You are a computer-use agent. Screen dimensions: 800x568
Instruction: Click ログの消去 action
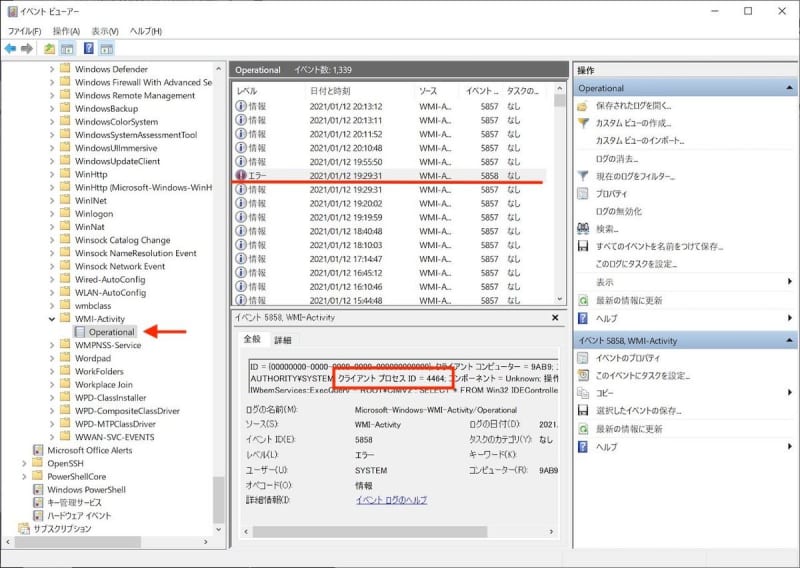617,159
